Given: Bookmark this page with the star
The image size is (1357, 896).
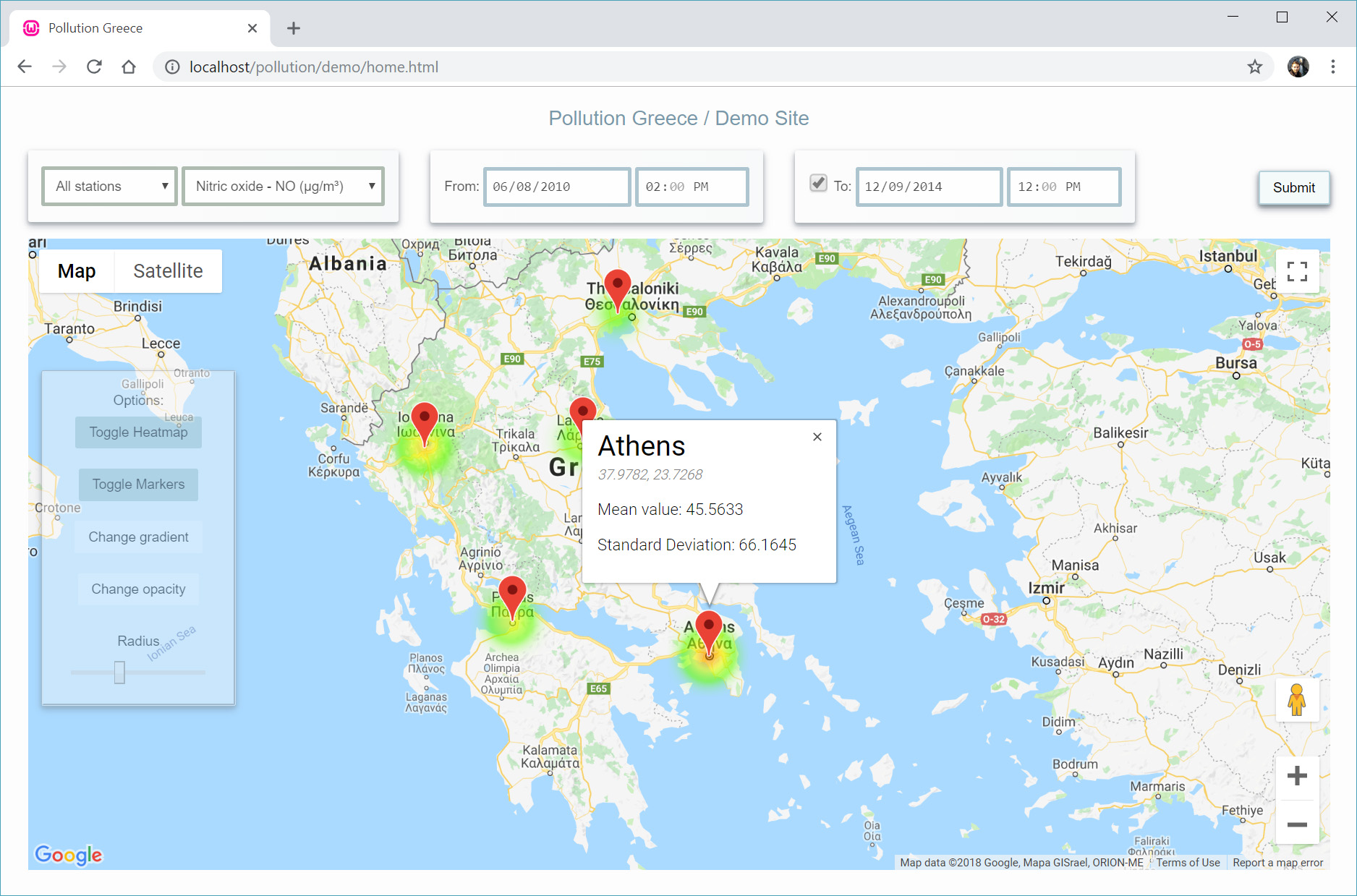Looking at the screenshot, I should pos(1254,67).
